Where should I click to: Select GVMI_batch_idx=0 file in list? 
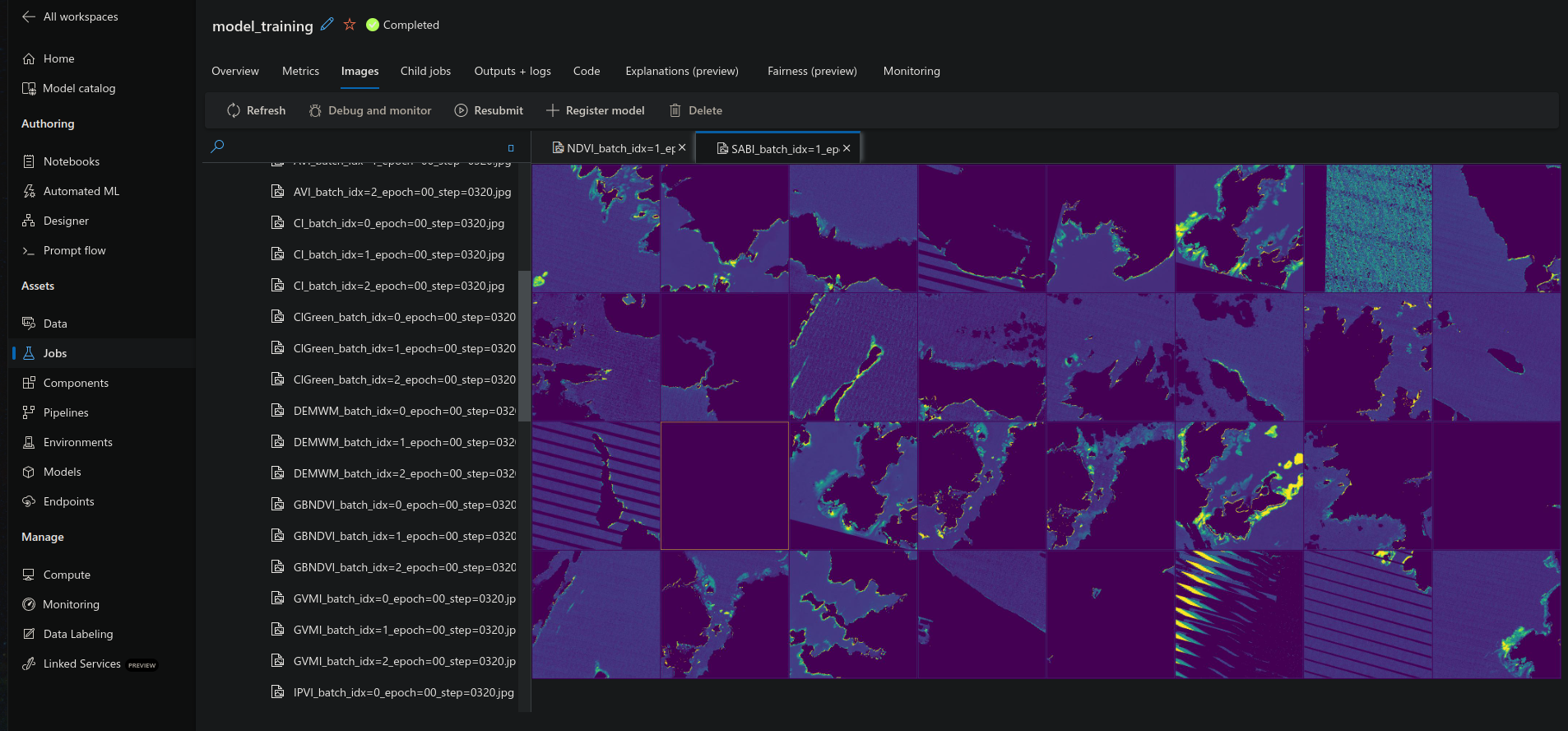click(393, 598)
